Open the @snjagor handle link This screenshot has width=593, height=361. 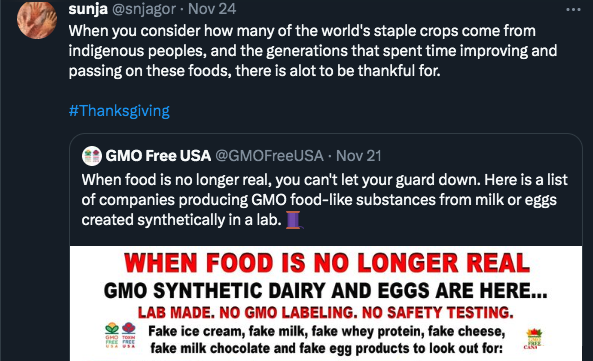pyautogui.click(x=143, y=9)
